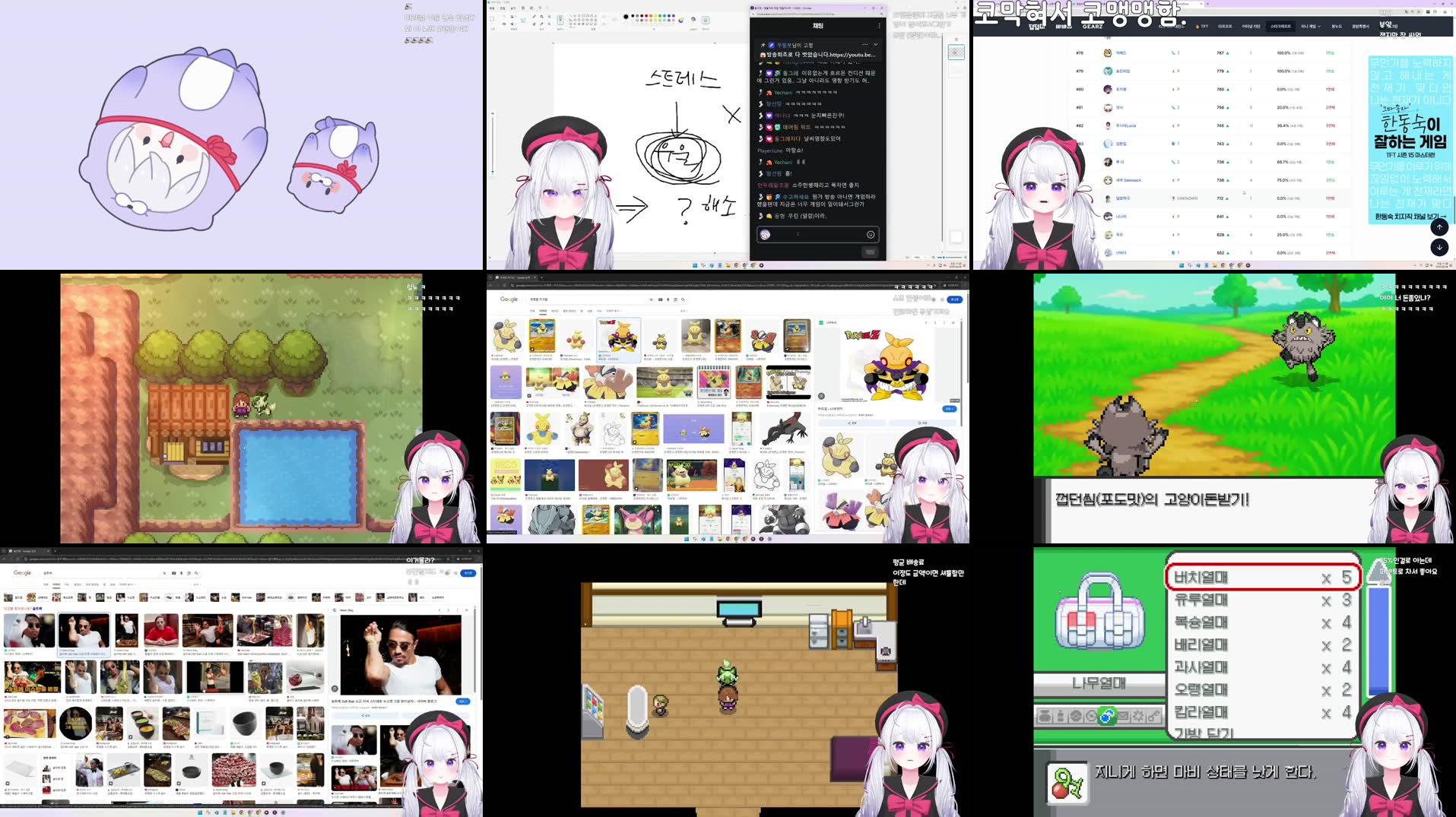Viewport: 1456px width, 817px height.
Task: Open the 보기 menu in Paint
Action: tap(513, 8)
